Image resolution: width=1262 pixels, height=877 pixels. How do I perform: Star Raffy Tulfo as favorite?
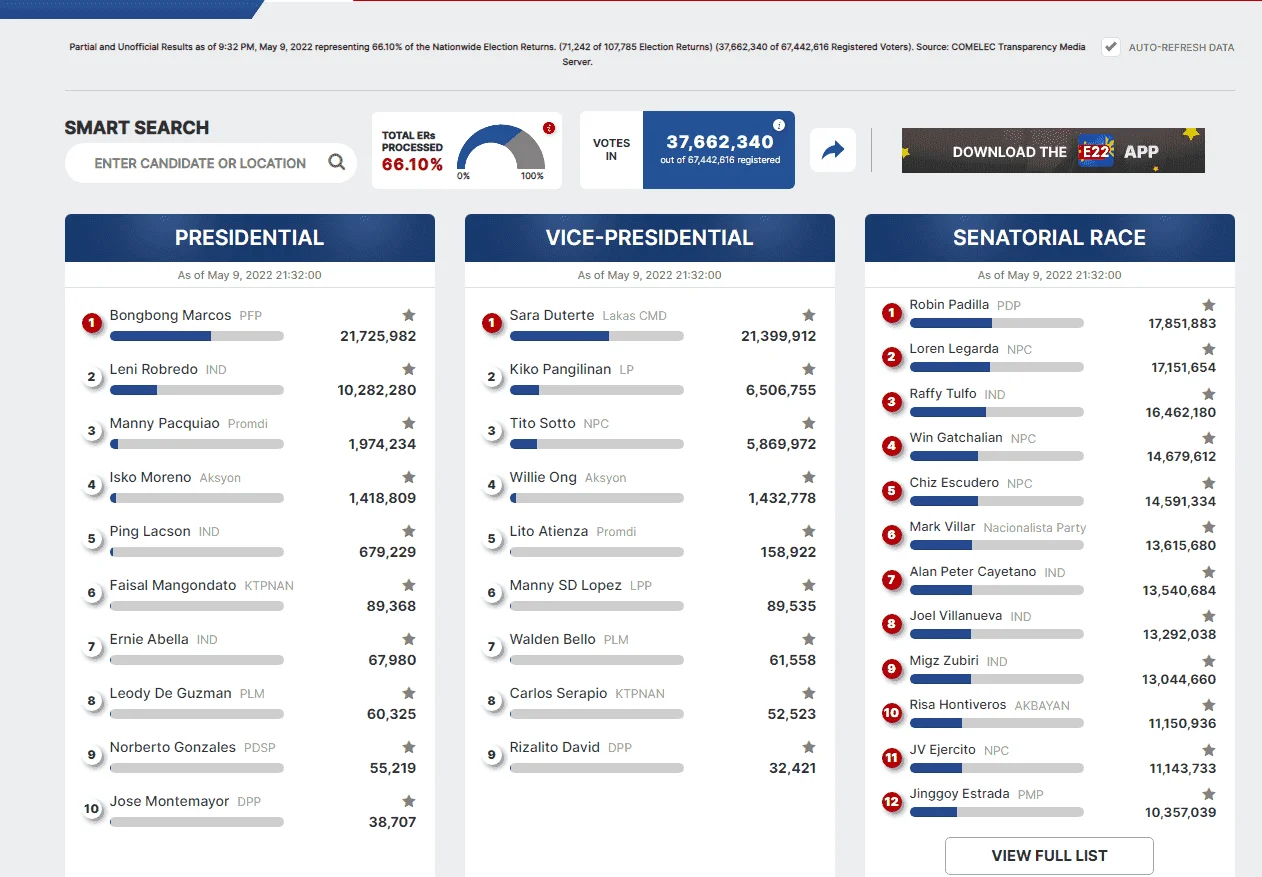tap(1209, 394)
